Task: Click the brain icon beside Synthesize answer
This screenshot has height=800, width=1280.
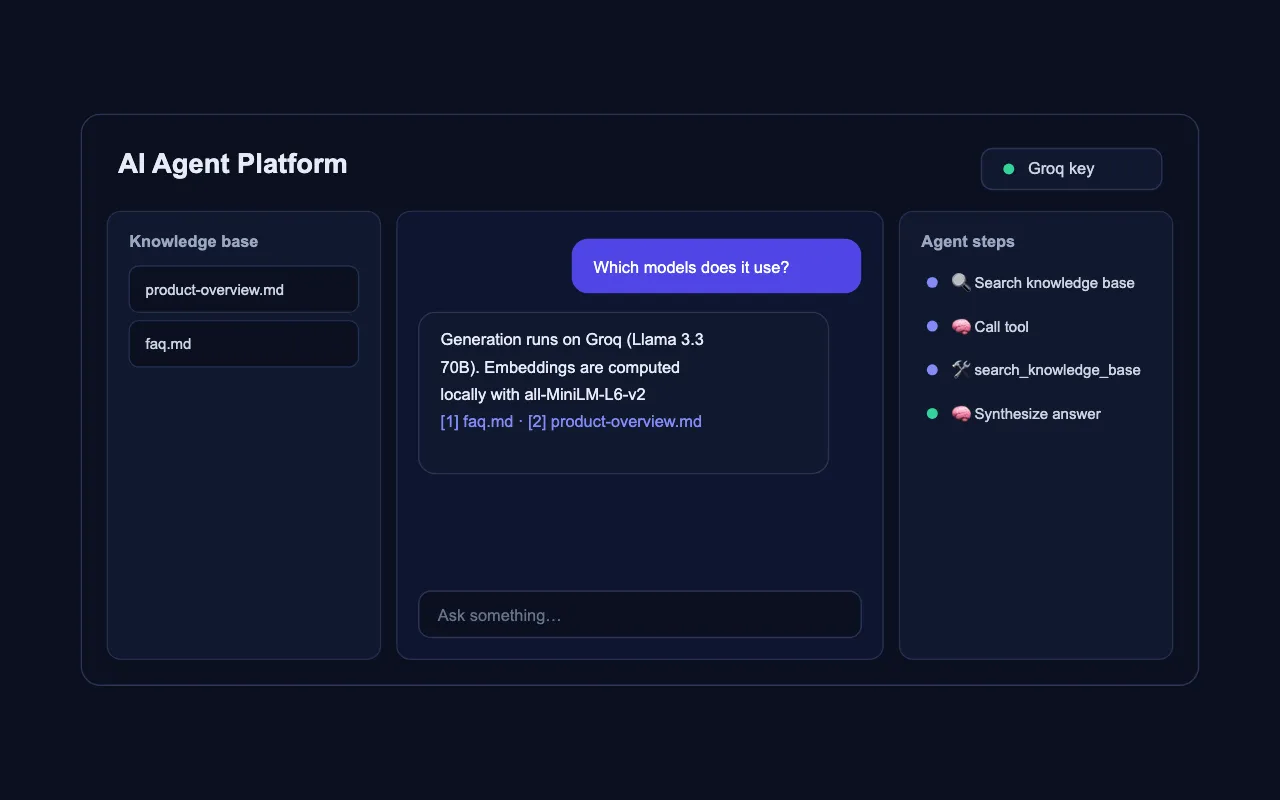Action: pyautogui.click(x=961, y=414)
